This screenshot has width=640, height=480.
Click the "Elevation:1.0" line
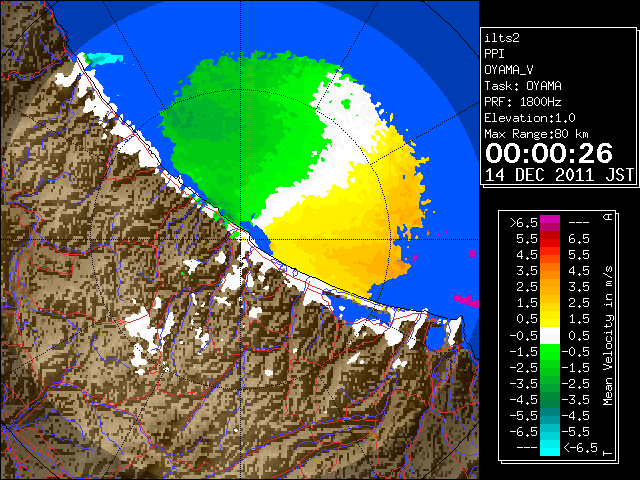[x=530, y=118]
